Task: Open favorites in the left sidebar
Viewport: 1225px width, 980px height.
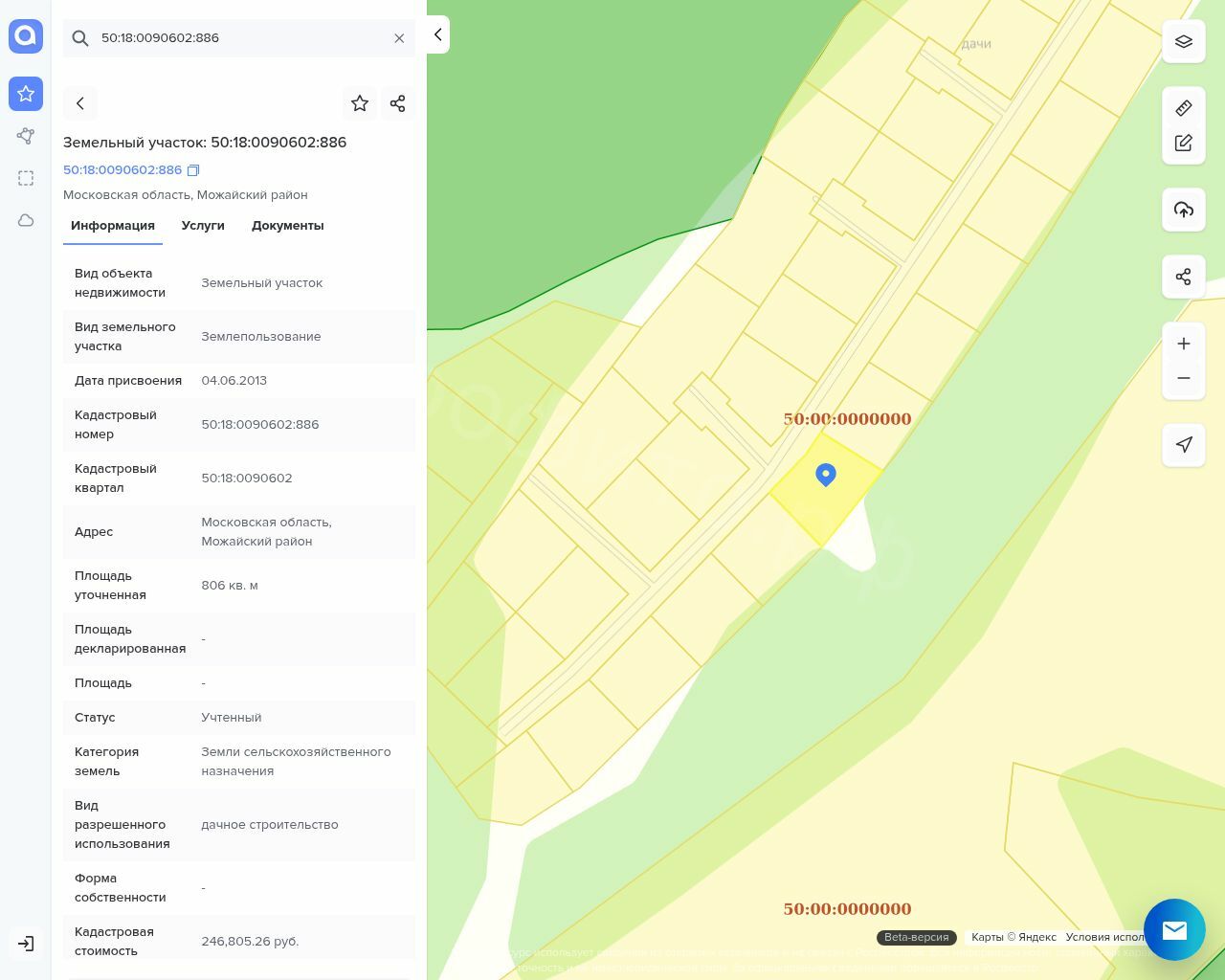Action: click(26, 94)
